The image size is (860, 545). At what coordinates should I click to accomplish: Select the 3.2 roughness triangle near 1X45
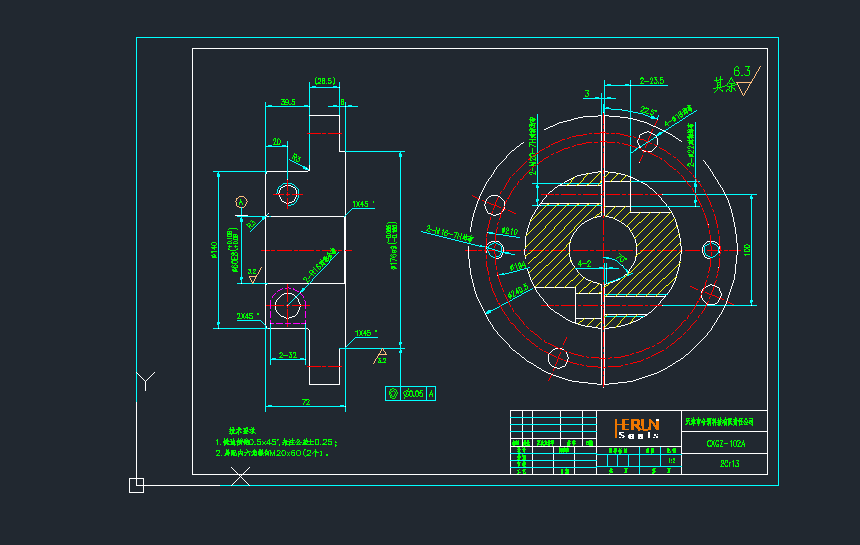pos(381,355)
